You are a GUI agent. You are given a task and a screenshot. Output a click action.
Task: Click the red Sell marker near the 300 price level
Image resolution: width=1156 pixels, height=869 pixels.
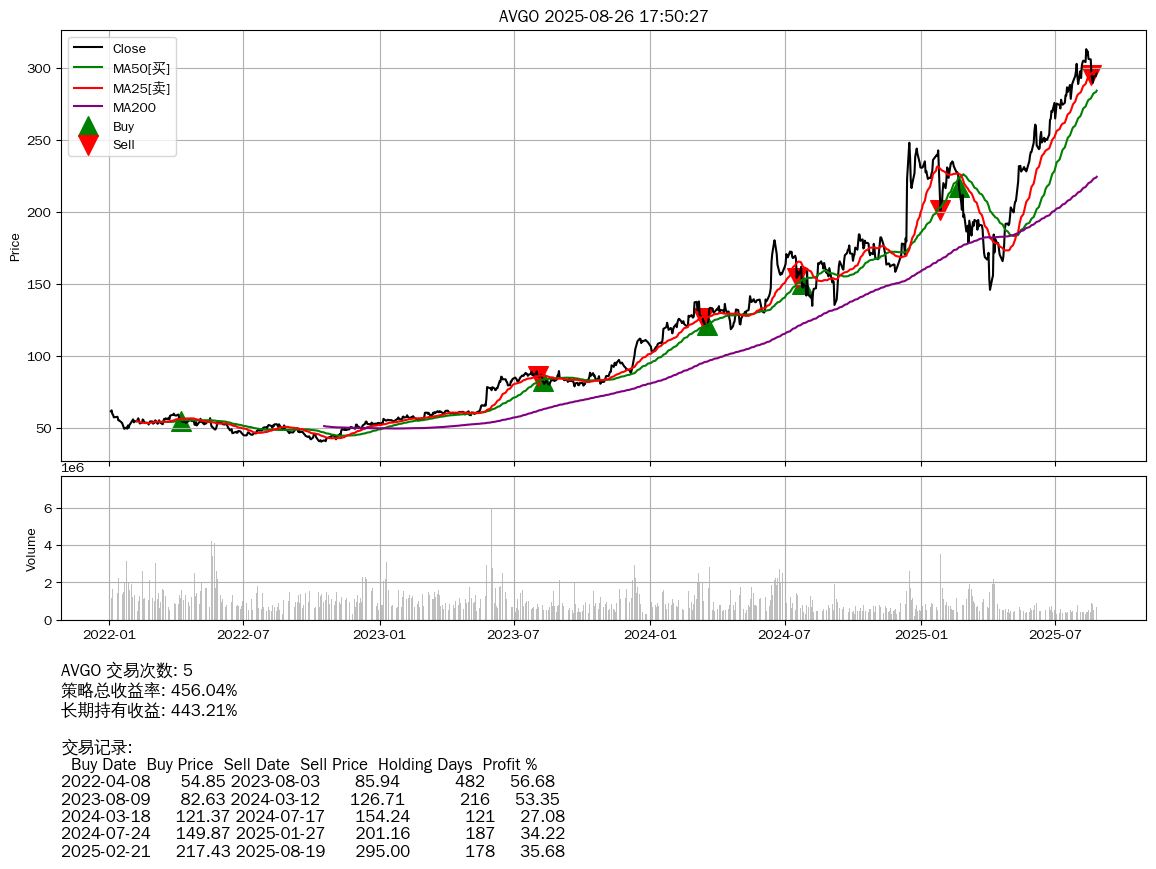pos(1092,75)
